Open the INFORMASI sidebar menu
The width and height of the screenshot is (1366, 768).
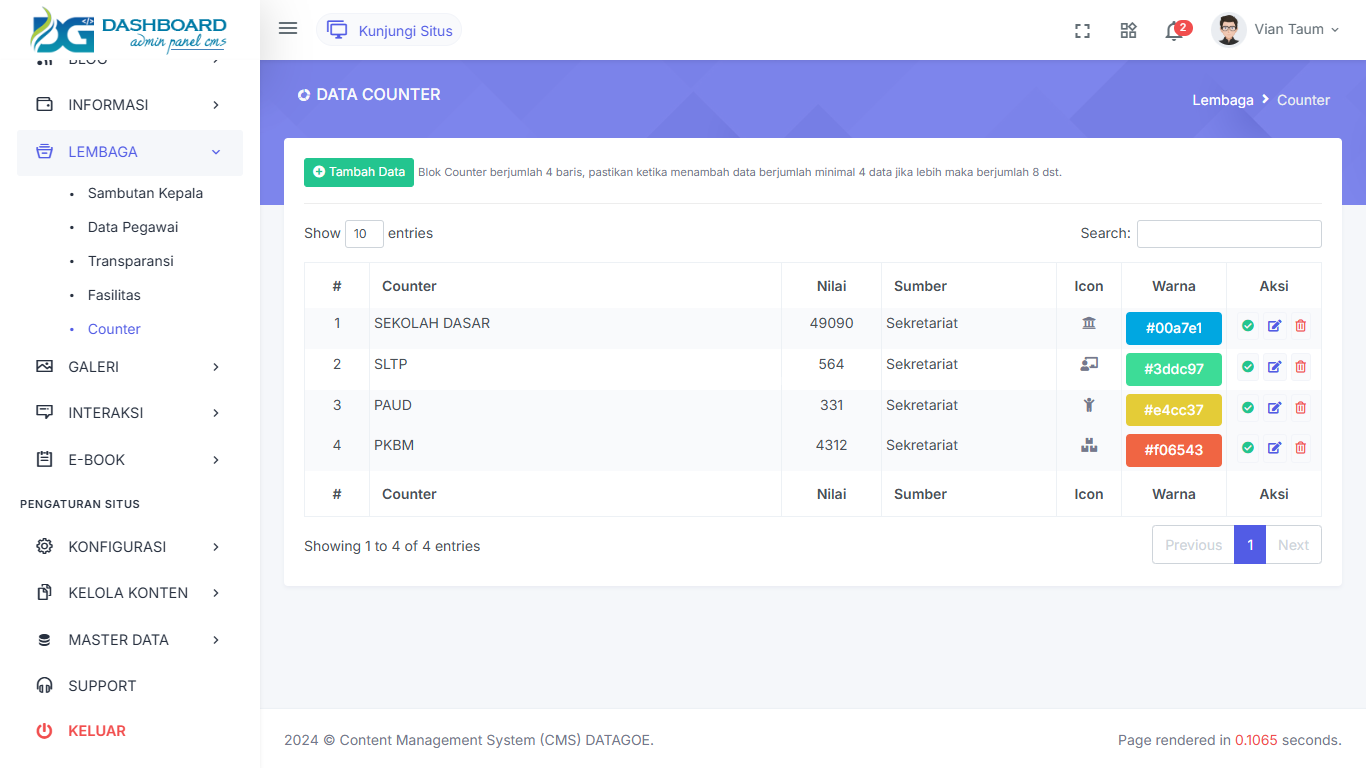(x=107, y=104)
